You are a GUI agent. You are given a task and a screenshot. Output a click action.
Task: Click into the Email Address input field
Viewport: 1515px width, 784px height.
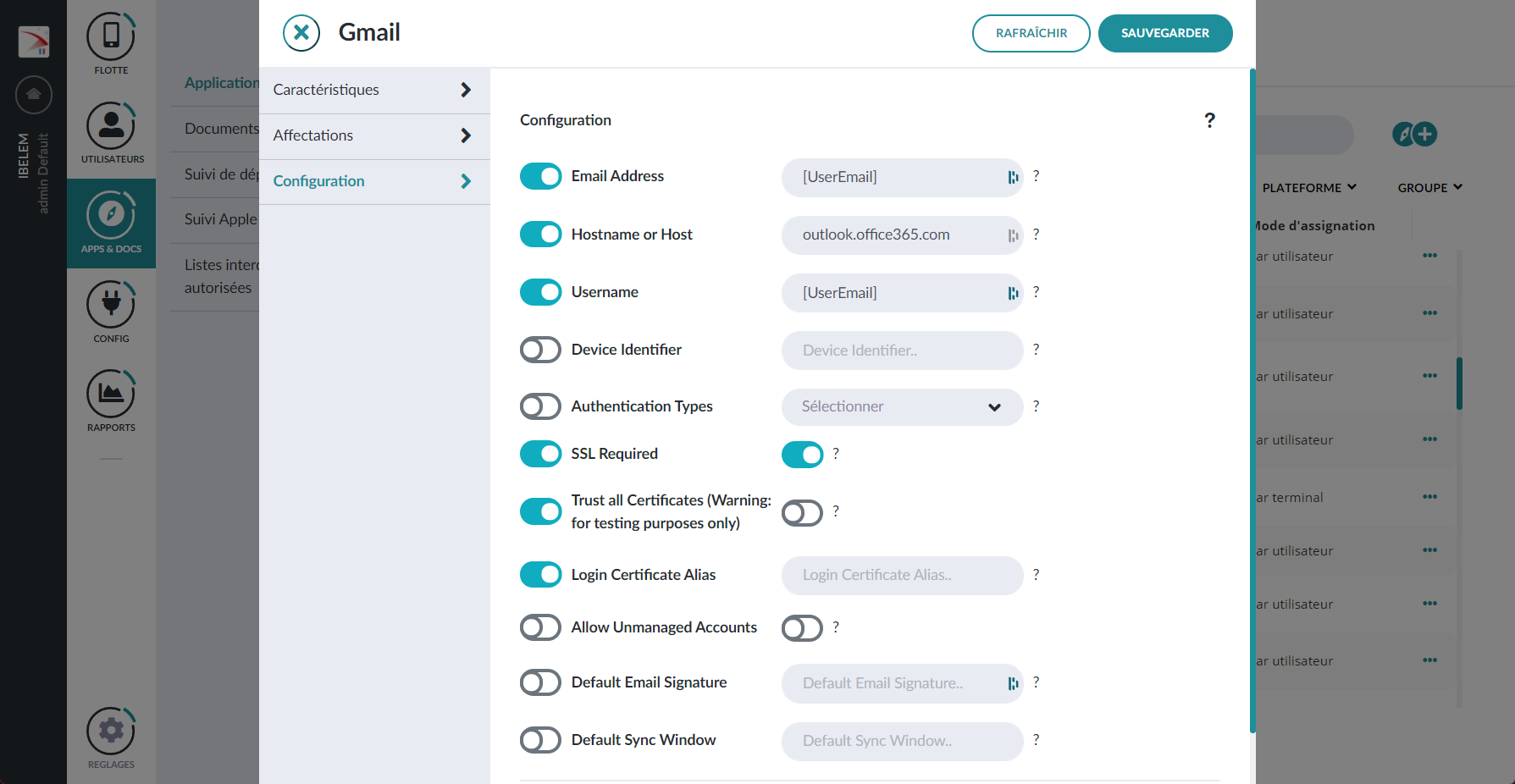click(902, 177)
